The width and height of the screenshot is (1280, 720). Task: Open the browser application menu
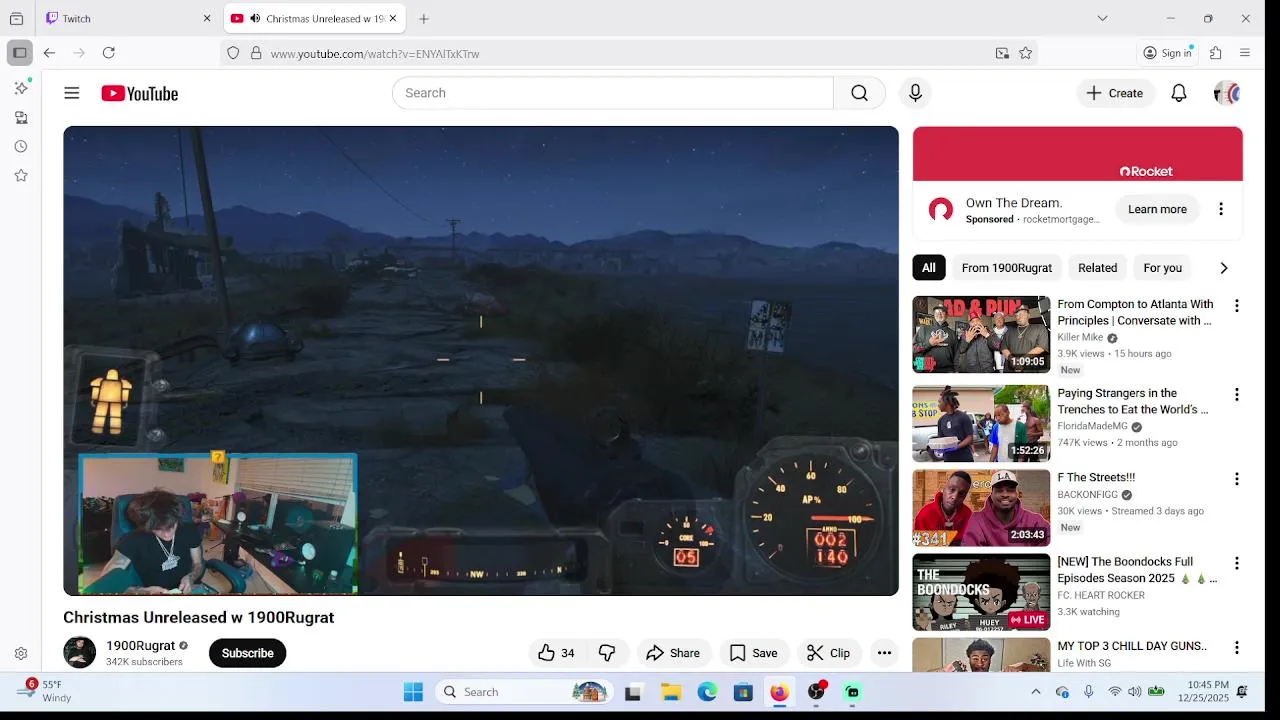pyautogui.click(x=1245, y=53)
